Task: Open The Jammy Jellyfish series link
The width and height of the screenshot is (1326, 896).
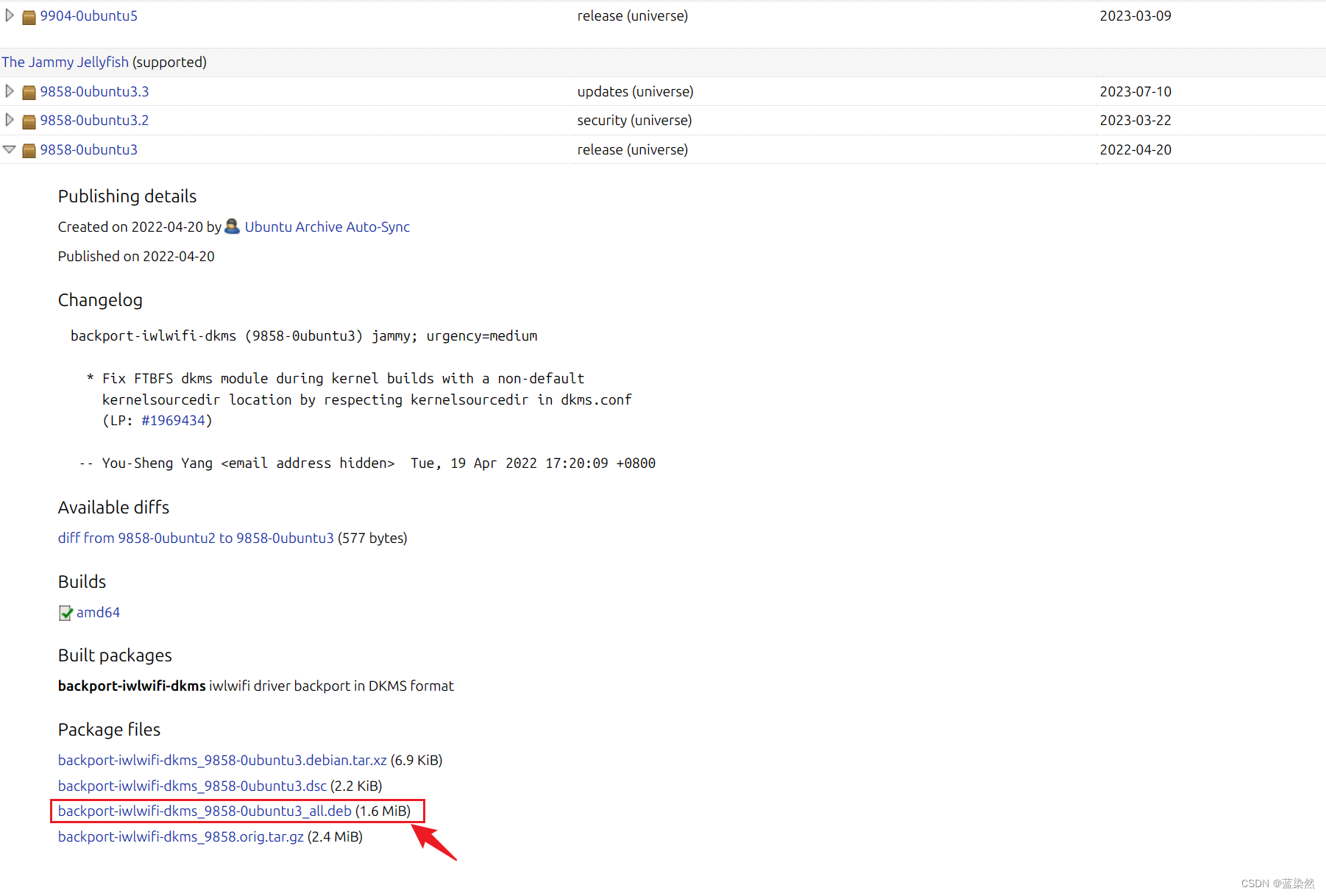Action: tap(65, 62)
